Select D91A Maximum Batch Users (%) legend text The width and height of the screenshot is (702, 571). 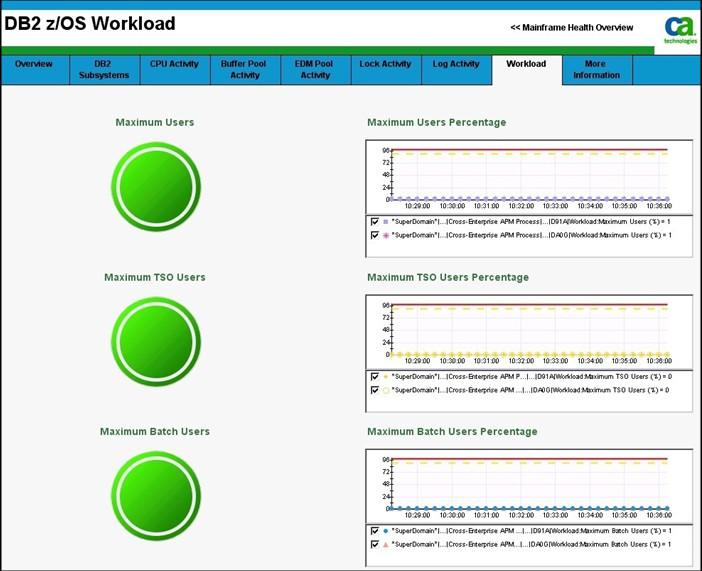point(531,531)
